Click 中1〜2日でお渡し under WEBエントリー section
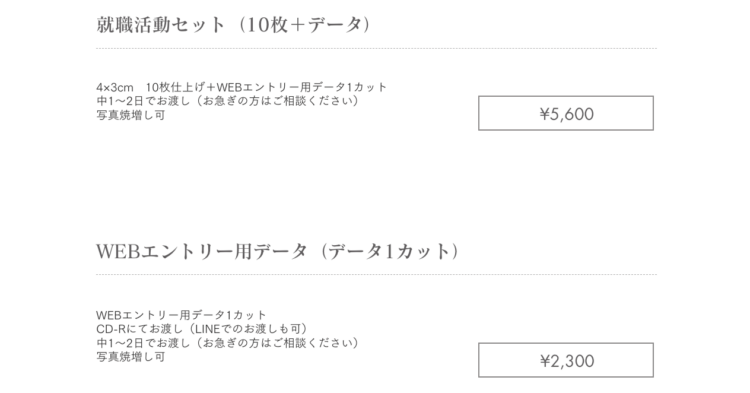 click(143, 343)
